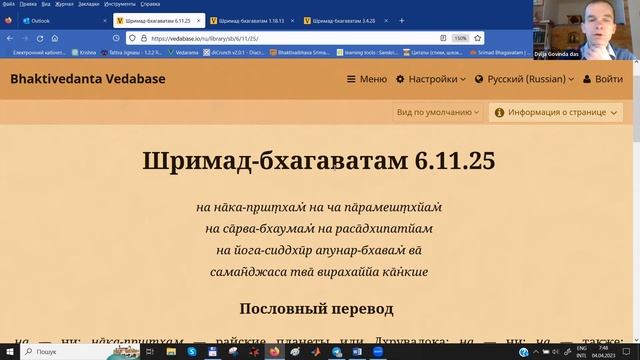Screen dimensions: 640x360
Task: Close the Outlook tab
Action: 105,20
